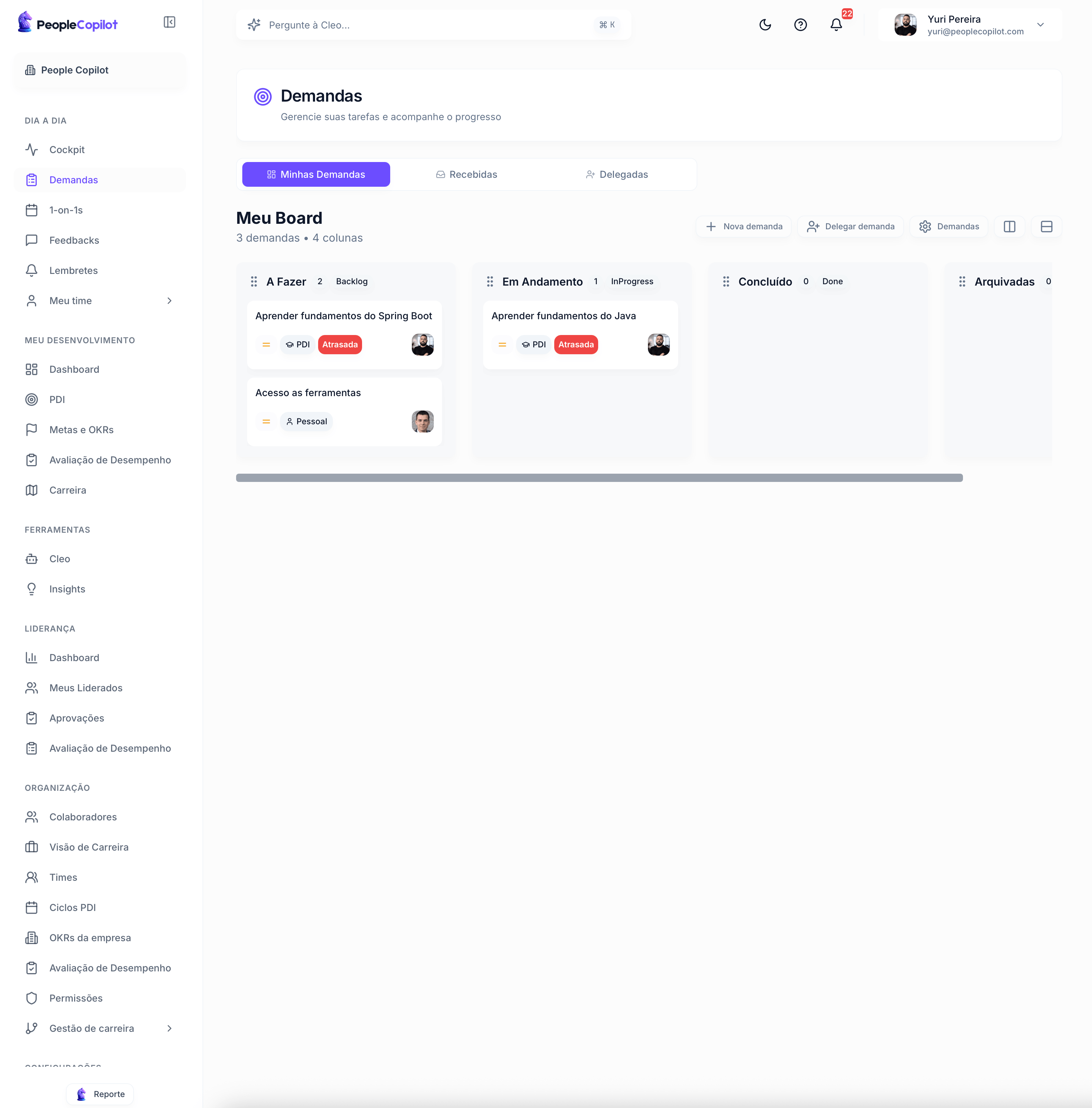Switch to column layout view
The width and height of the screenshot is (1092, 1108).
1009,227
